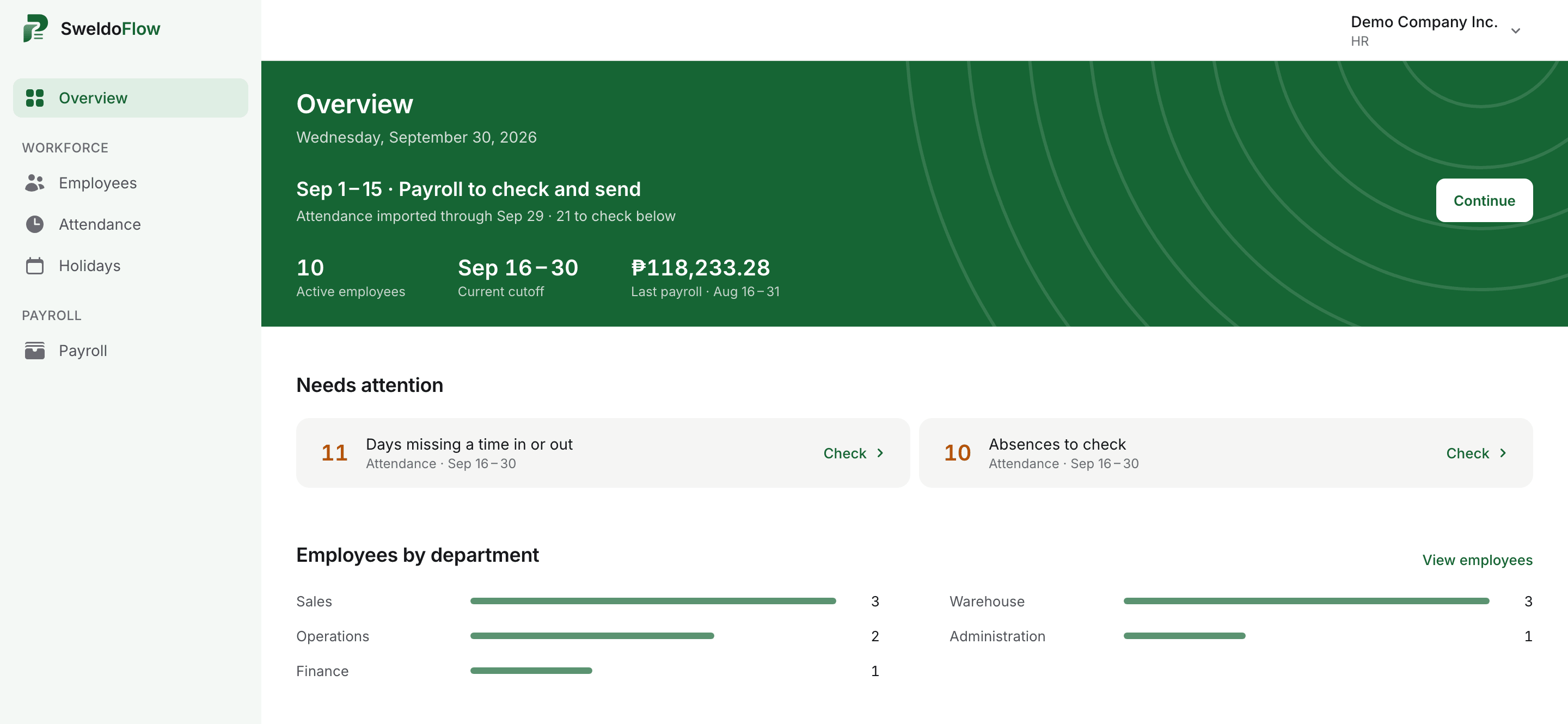Screen dimensions: 1568x724
Task: Click the date Wednesday, September 30, 2026
Action: coord(416,138)
